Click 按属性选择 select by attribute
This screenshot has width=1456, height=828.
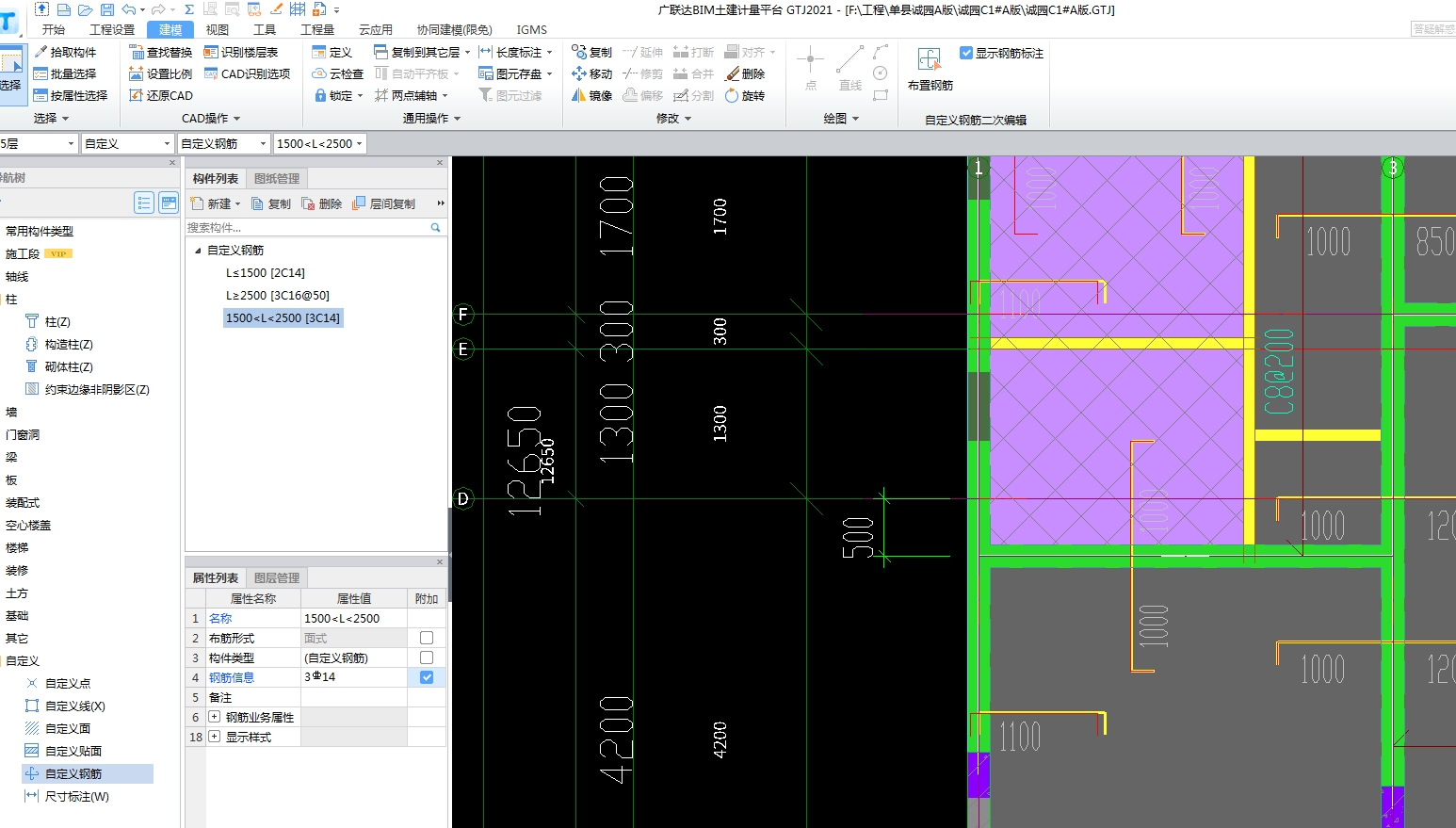71,95
